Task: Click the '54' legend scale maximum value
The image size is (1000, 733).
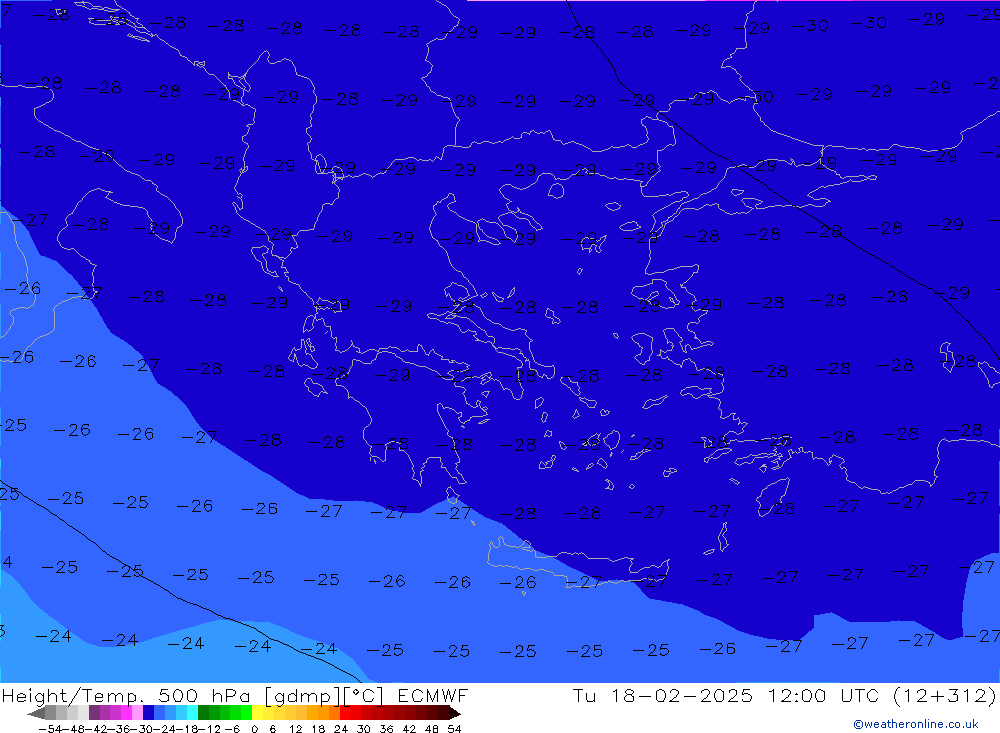Action: [454, 729]
